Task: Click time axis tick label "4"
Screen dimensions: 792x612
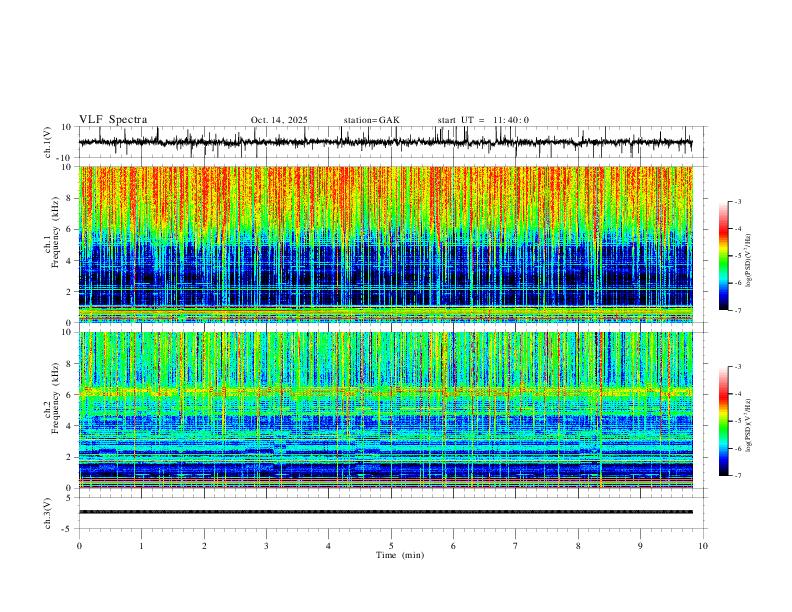Action: [x=329, y=546]
